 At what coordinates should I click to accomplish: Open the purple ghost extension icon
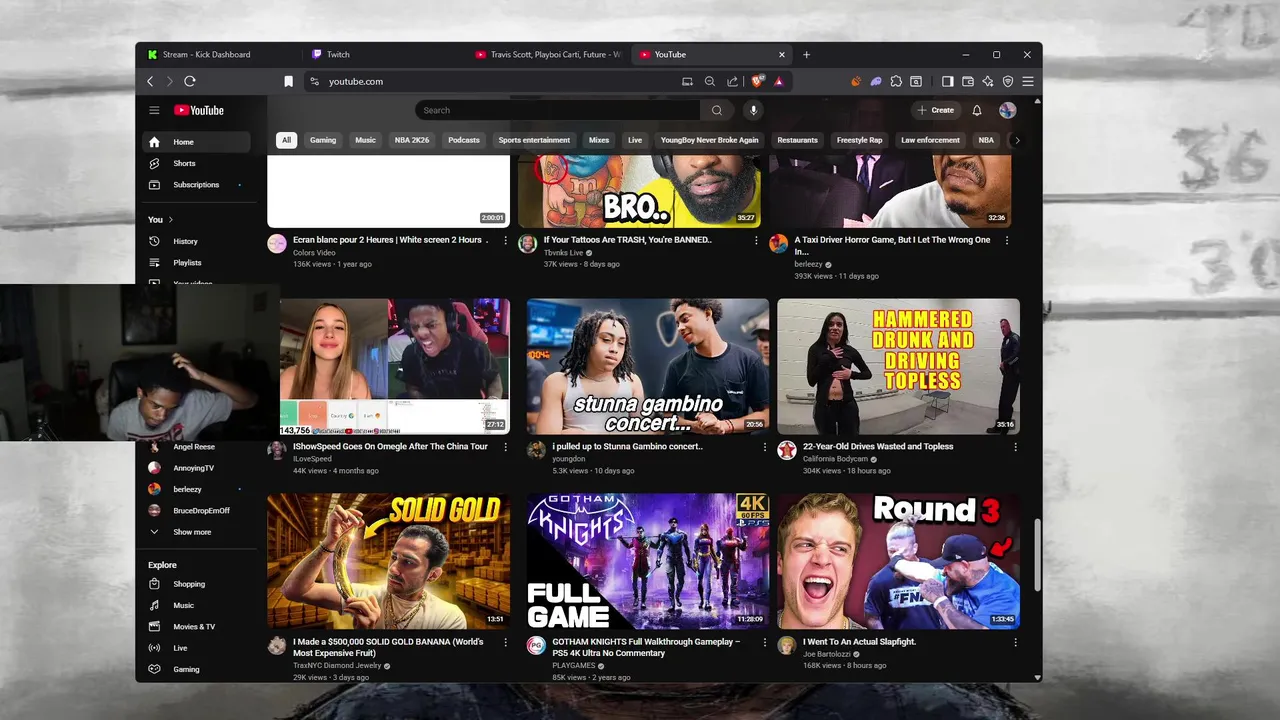(876, 81)
